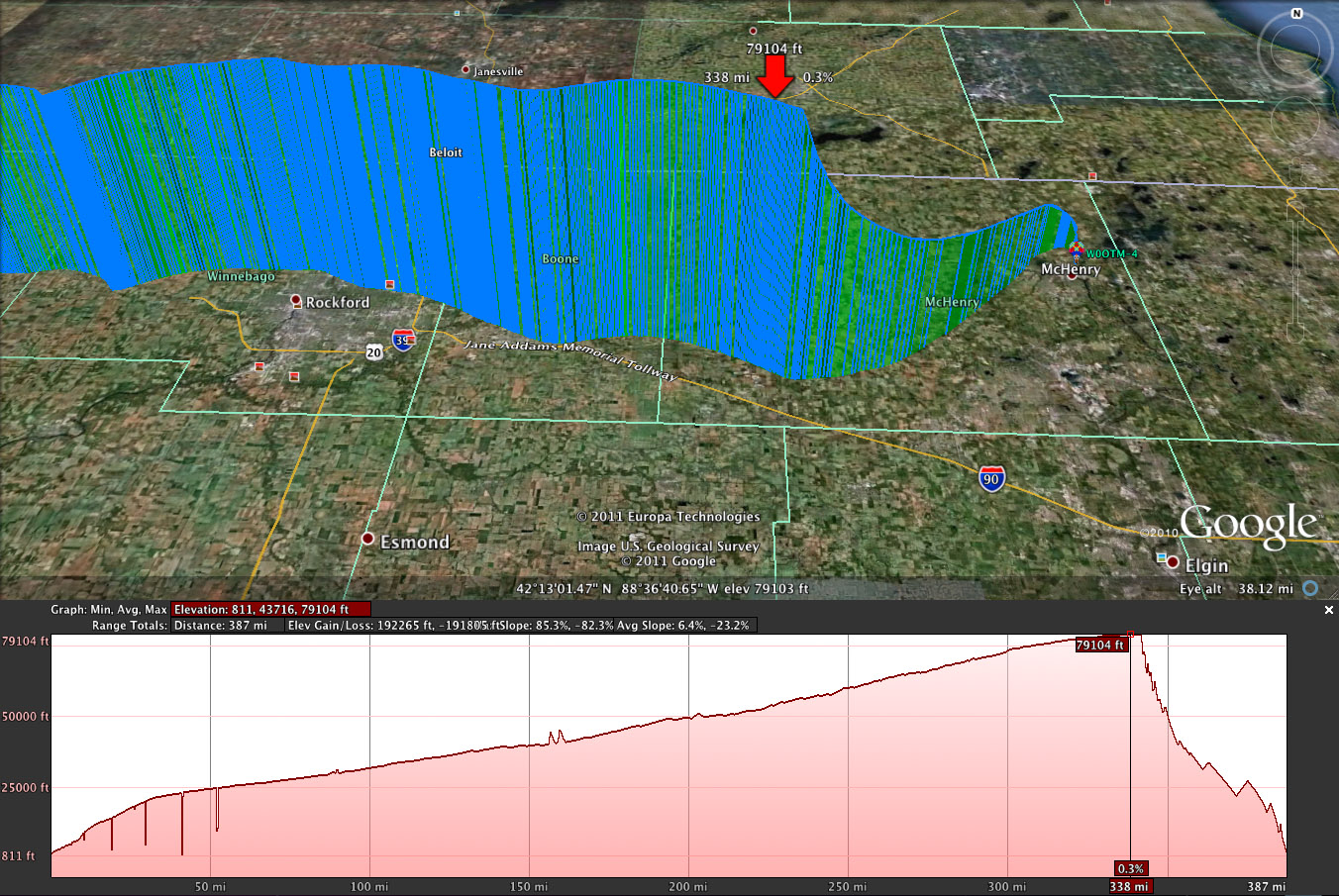Click the Look joystick ring
Image resolution: width=1339 pixels, height=896 pixels.
(x=1296, y=51)
